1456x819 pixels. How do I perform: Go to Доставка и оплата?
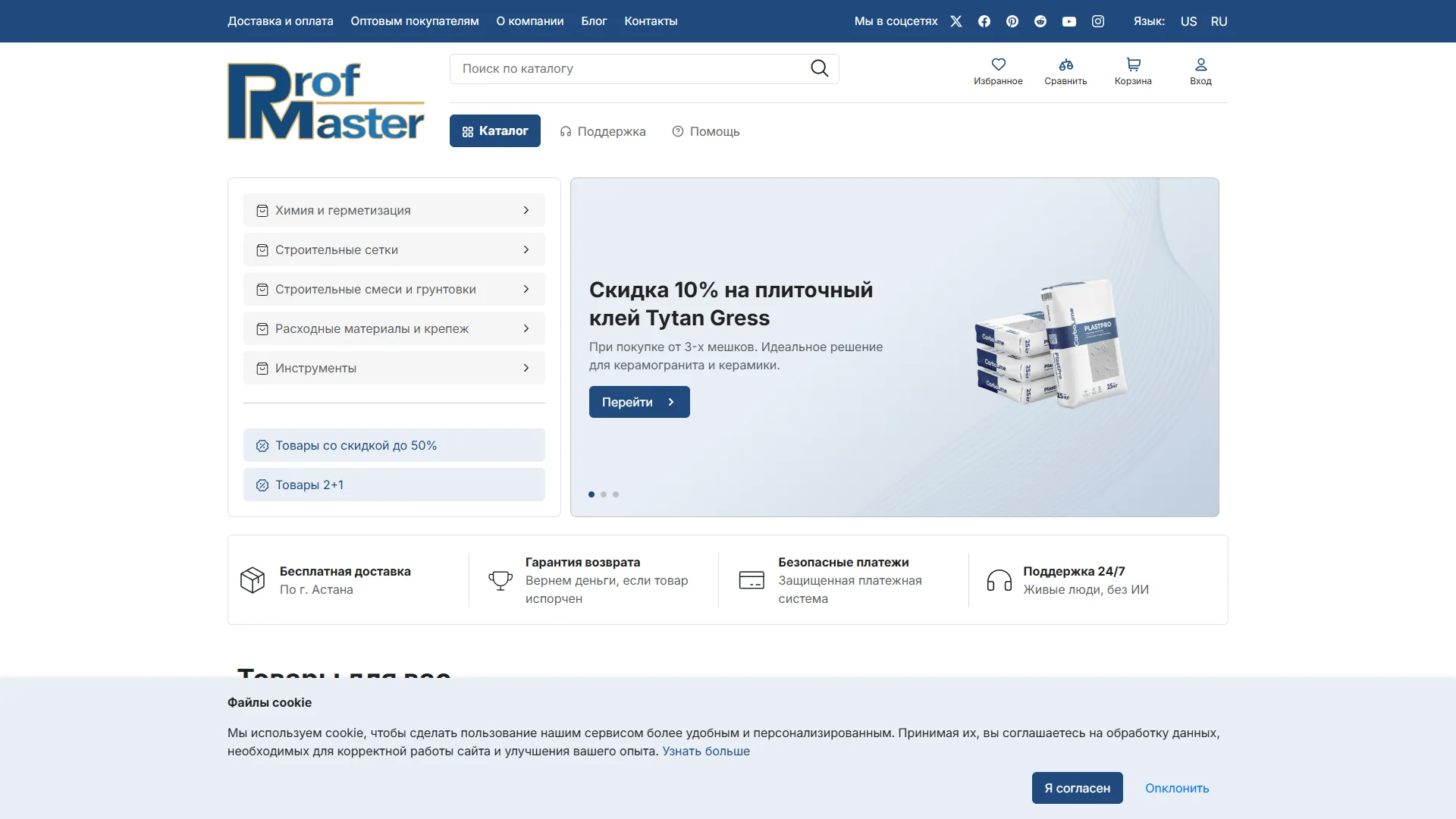coord(281,21)
